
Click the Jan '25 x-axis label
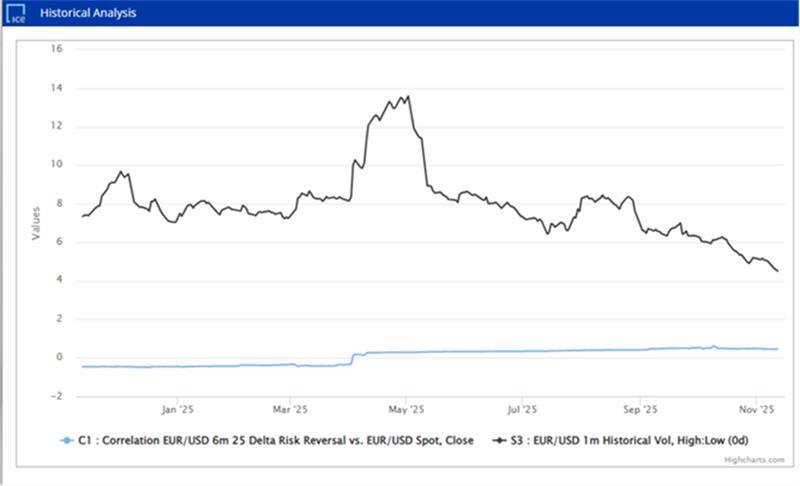point(176,409)
